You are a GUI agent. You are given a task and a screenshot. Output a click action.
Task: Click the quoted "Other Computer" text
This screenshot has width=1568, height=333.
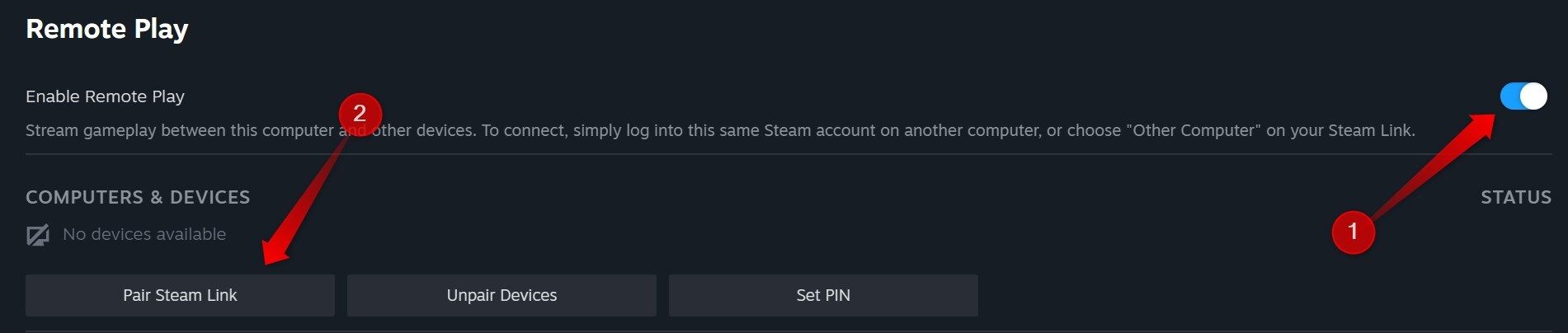1193,130
